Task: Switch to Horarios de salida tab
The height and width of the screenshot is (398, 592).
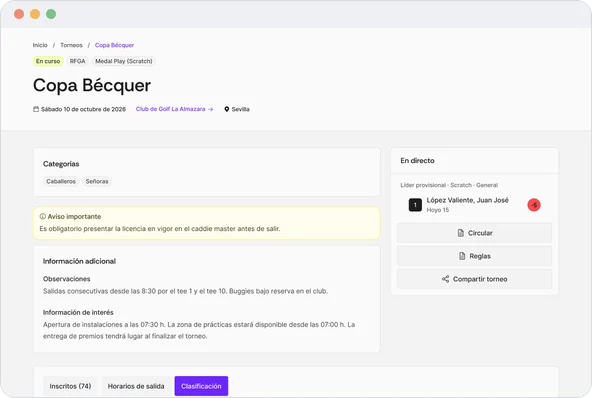Action: (x=136, y=386)
